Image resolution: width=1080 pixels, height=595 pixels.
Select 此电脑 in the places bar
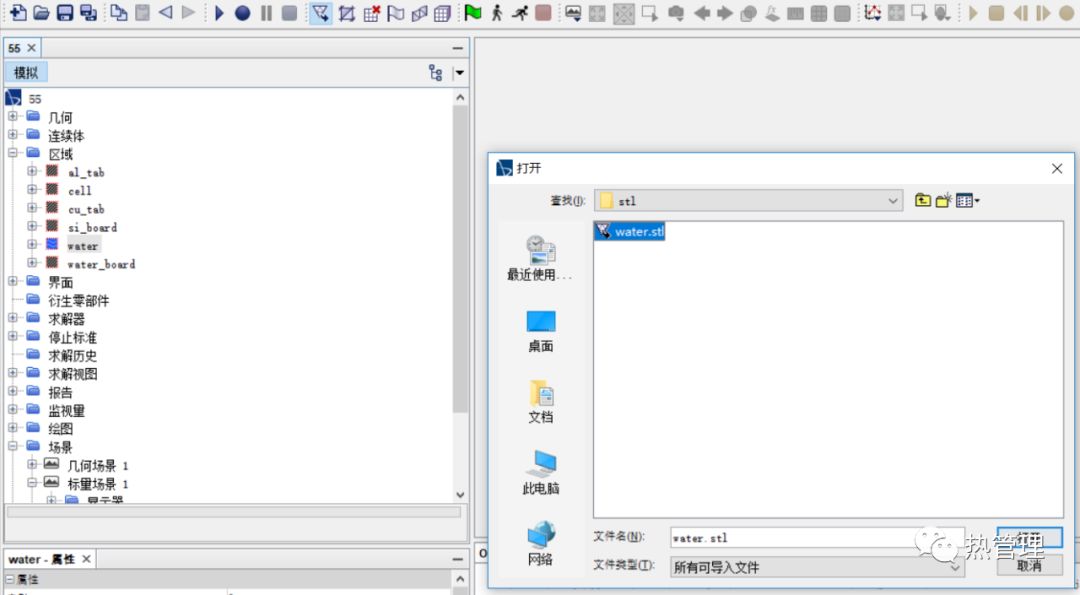click(x=541, y=473)
